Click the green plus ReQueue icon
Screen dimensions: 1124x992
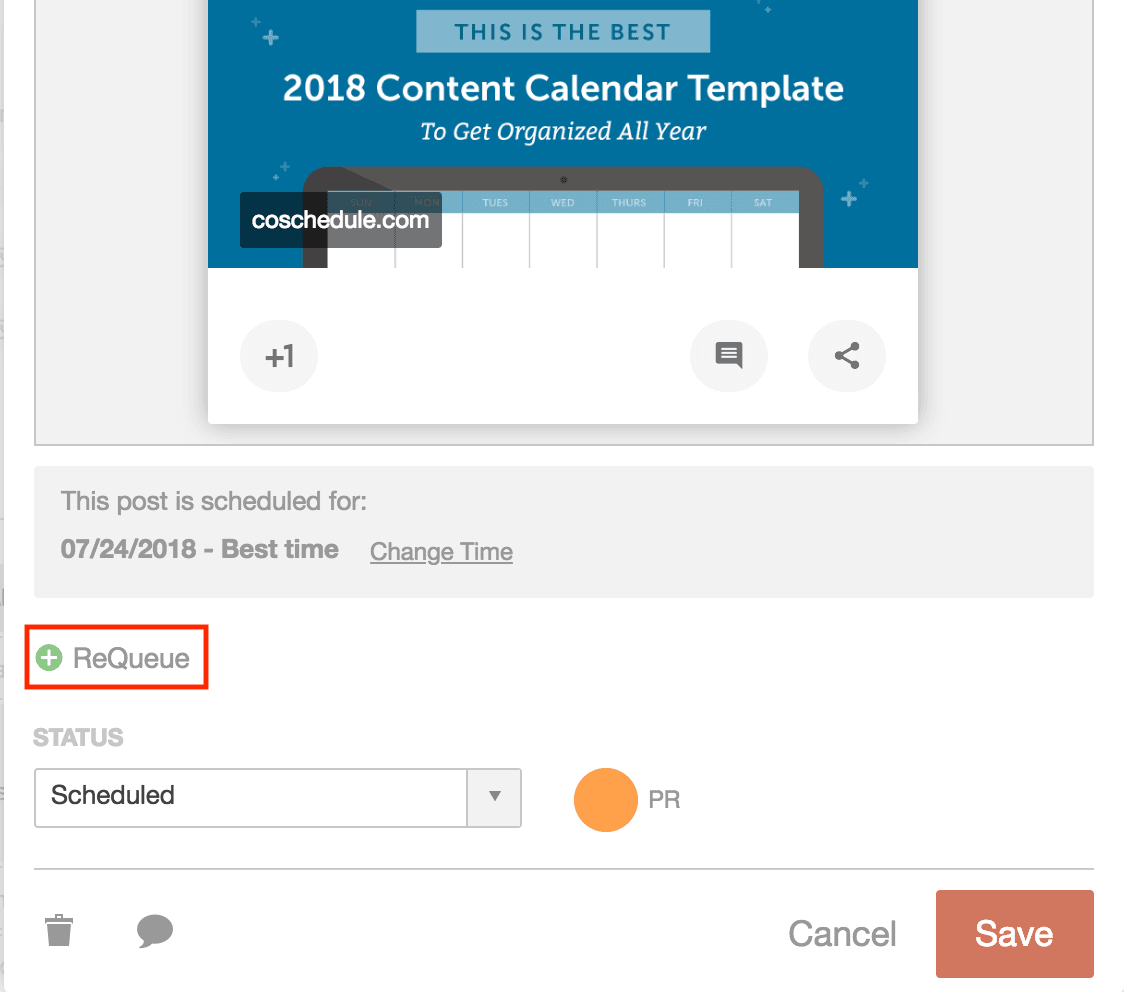[x=49, y=657]
